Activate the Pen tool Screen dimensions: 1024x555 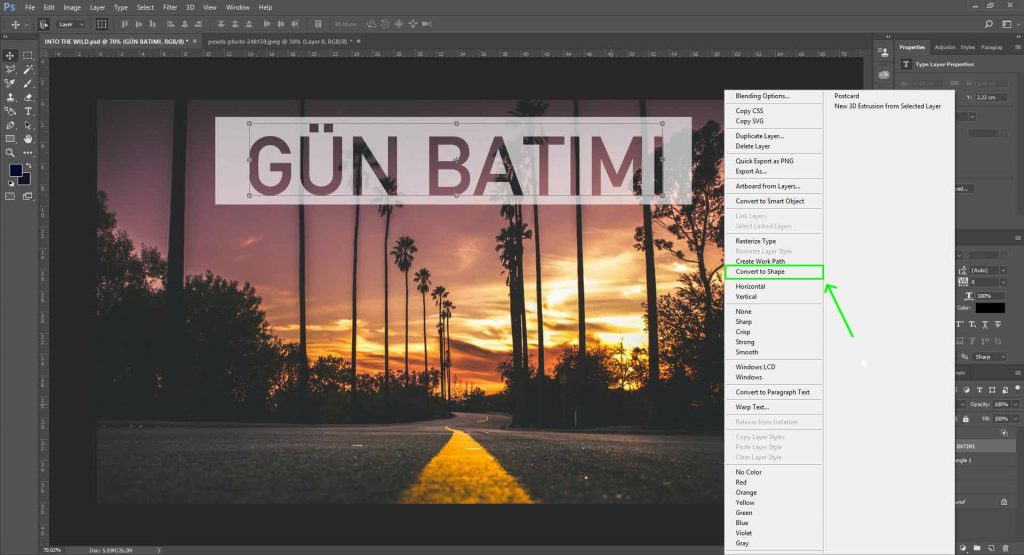(10, 125)
